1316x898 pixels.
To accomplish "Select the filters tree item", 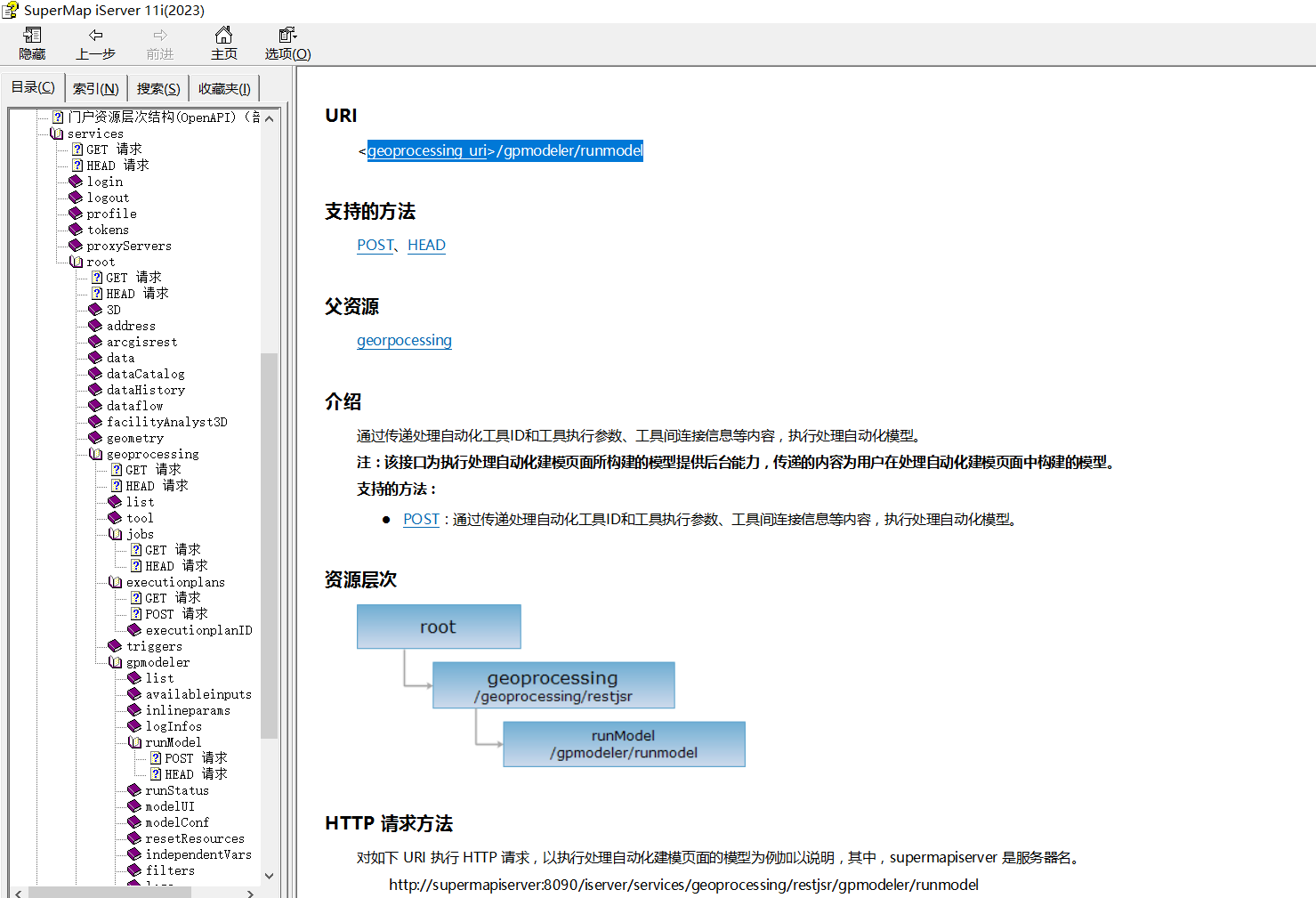I will click(x=170, y=870).
